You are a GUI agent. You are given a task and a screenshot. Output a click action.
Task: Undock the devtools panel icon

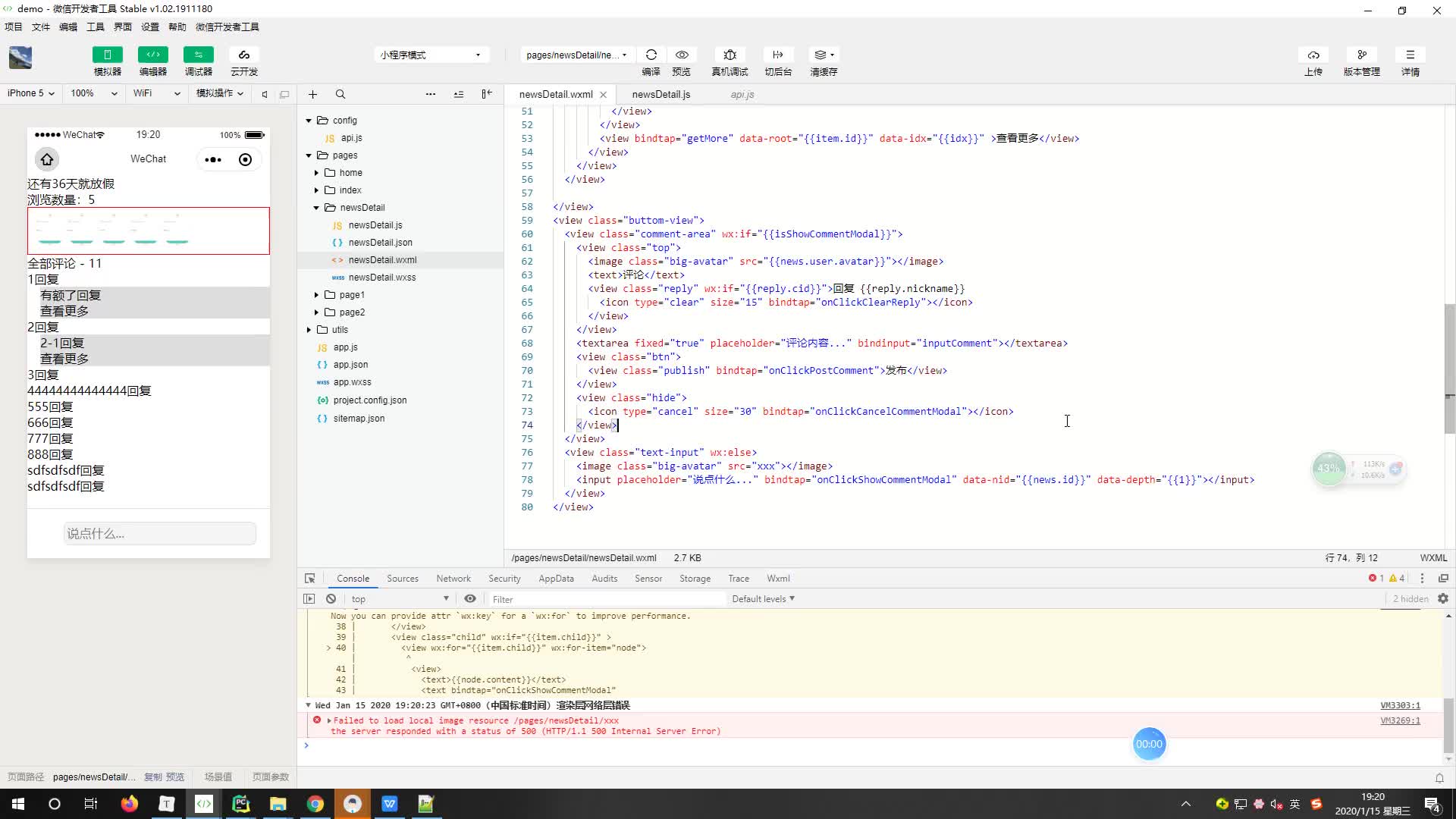click(x=1443, y=578)
